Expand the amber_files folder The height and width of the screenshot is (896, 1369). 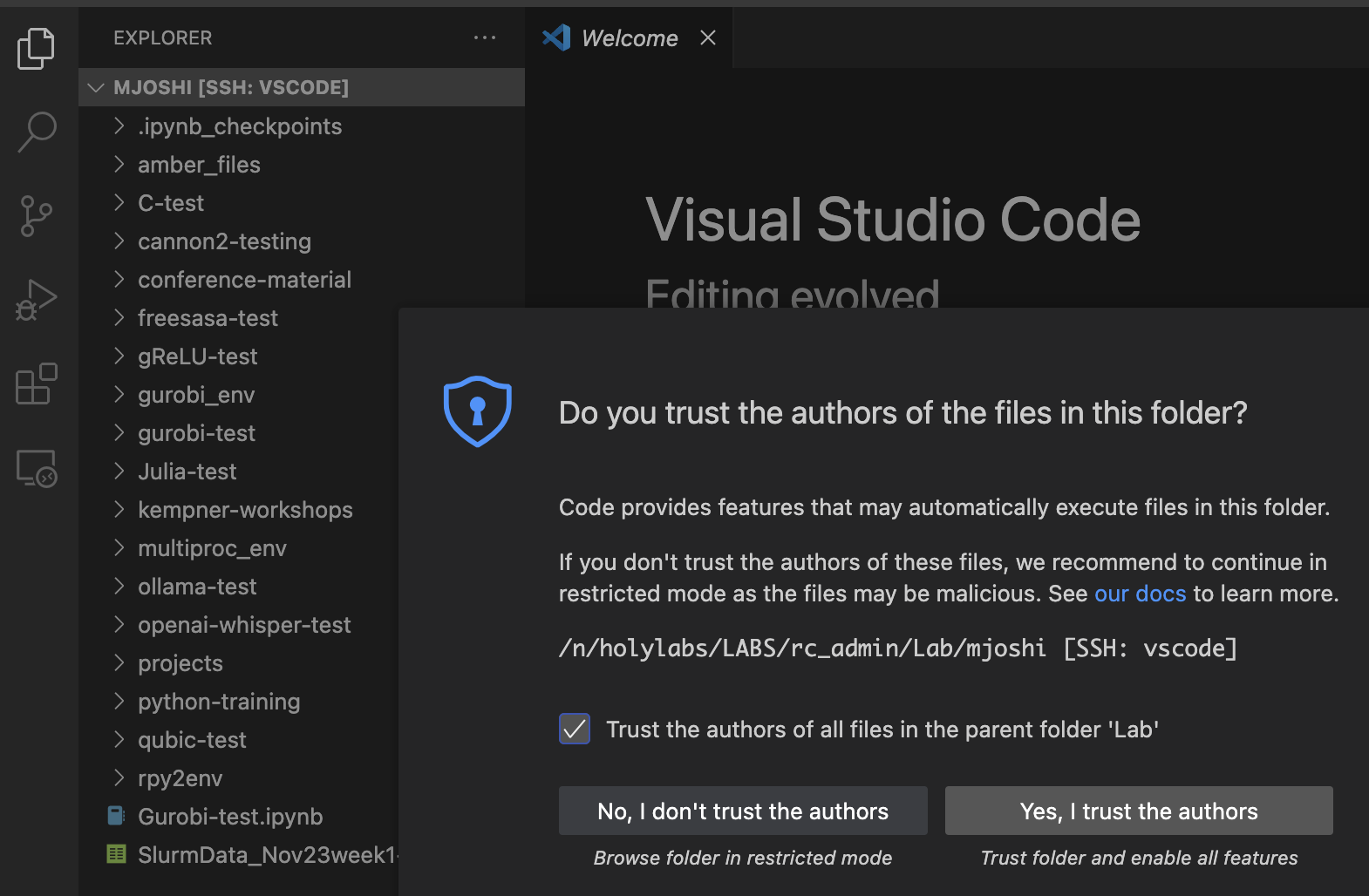point(199,165)
